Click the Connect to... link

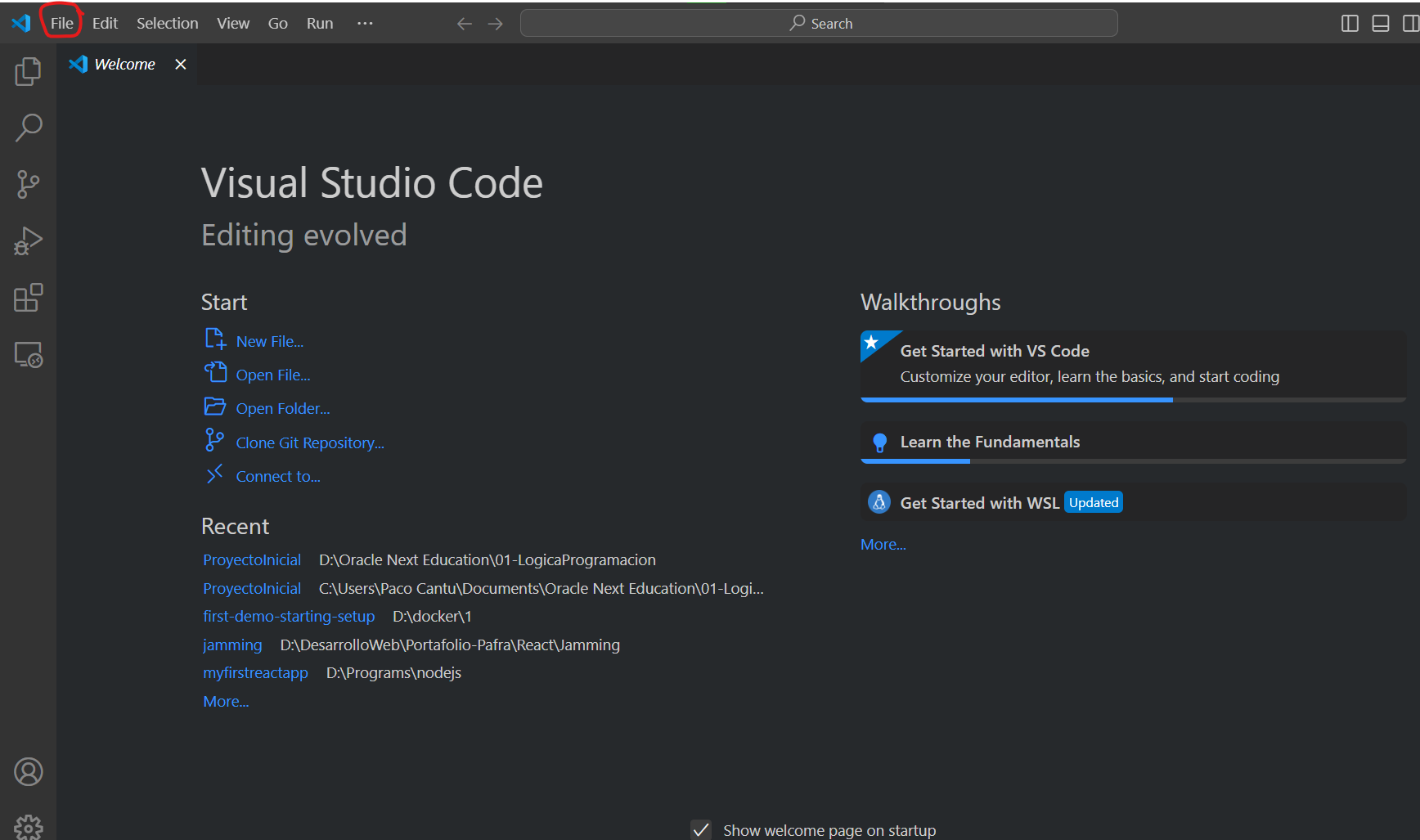[278, 477]
